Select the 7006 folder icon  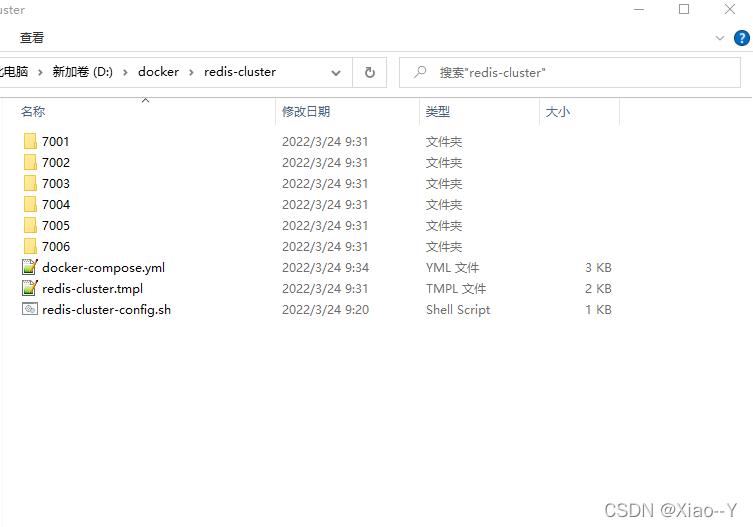(x=29, y=247)
